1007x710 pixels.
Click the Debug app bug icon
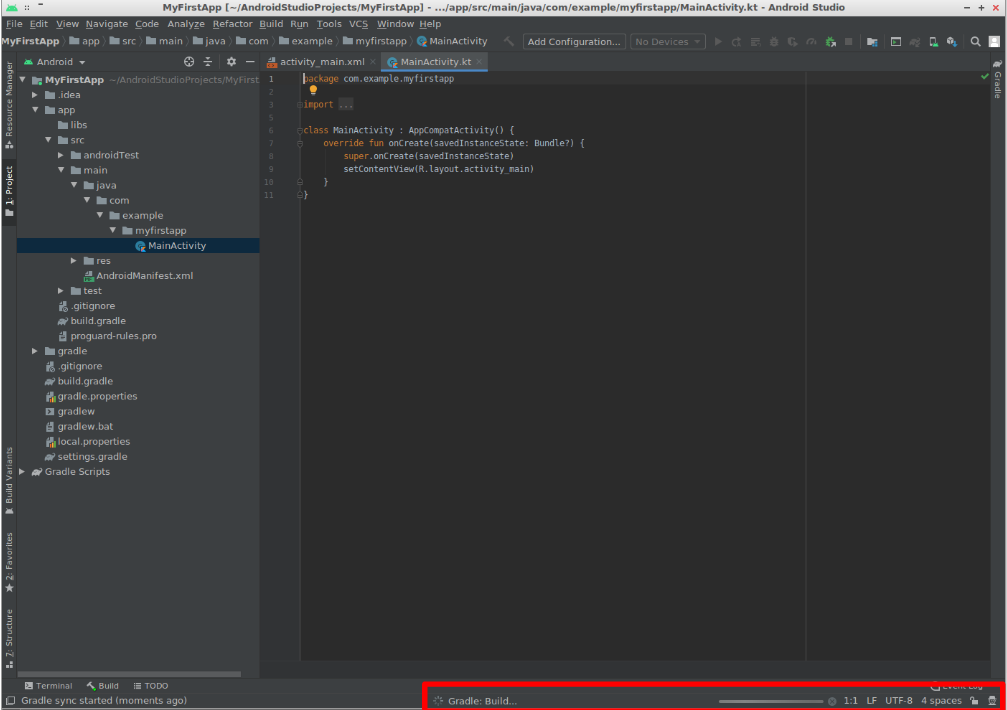click(x=774, y=42)
